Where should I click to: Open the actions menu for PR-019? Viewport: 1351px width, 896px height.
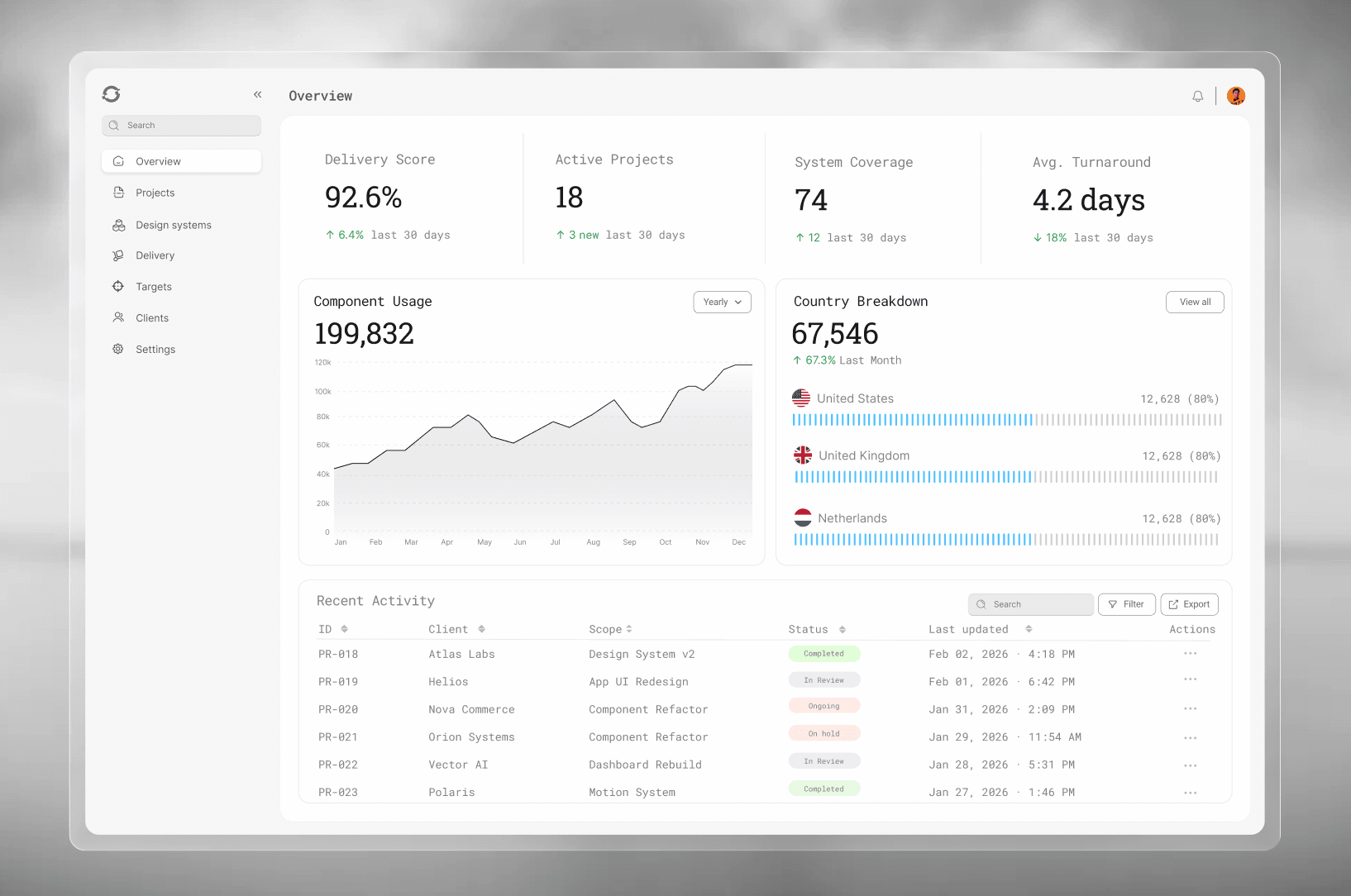[1190, 681]
